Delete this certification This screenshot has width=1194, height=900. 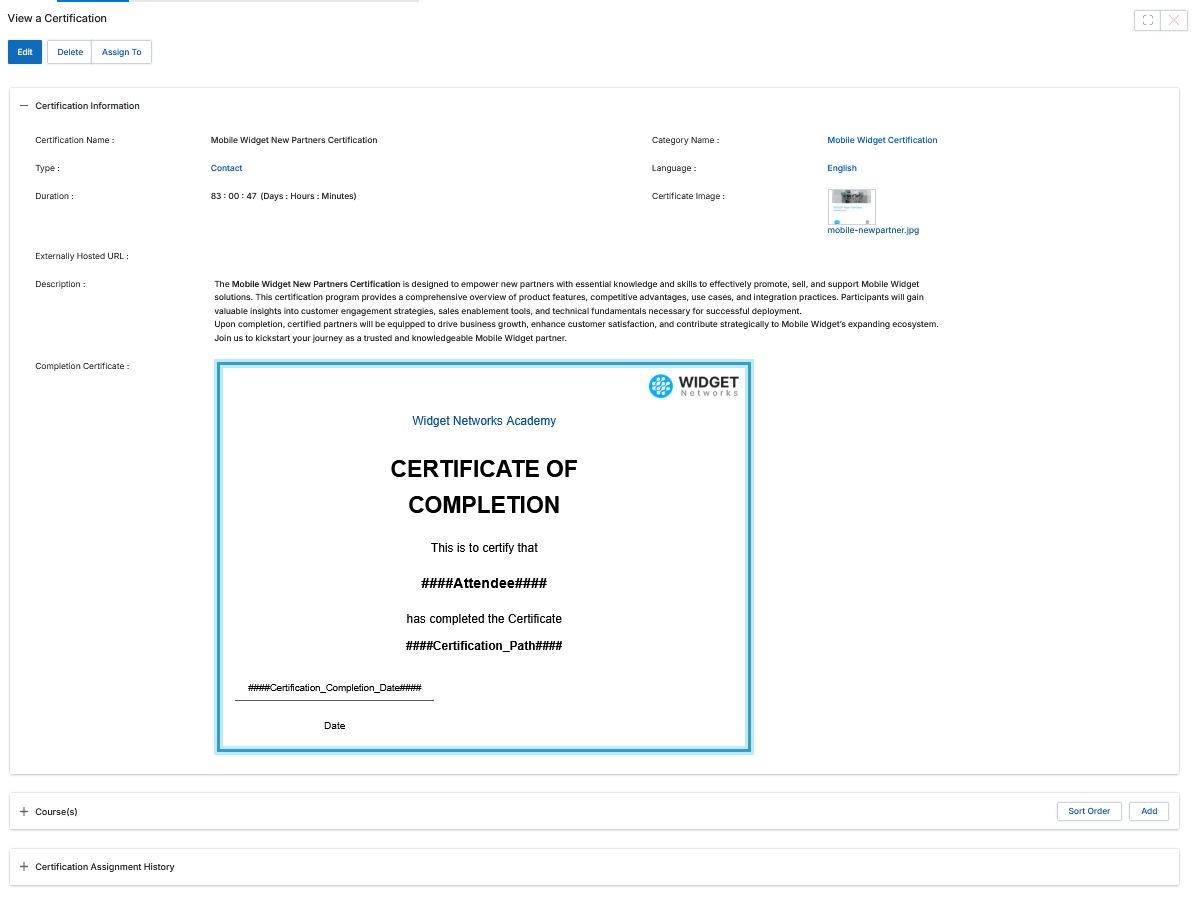coord(70,52)
